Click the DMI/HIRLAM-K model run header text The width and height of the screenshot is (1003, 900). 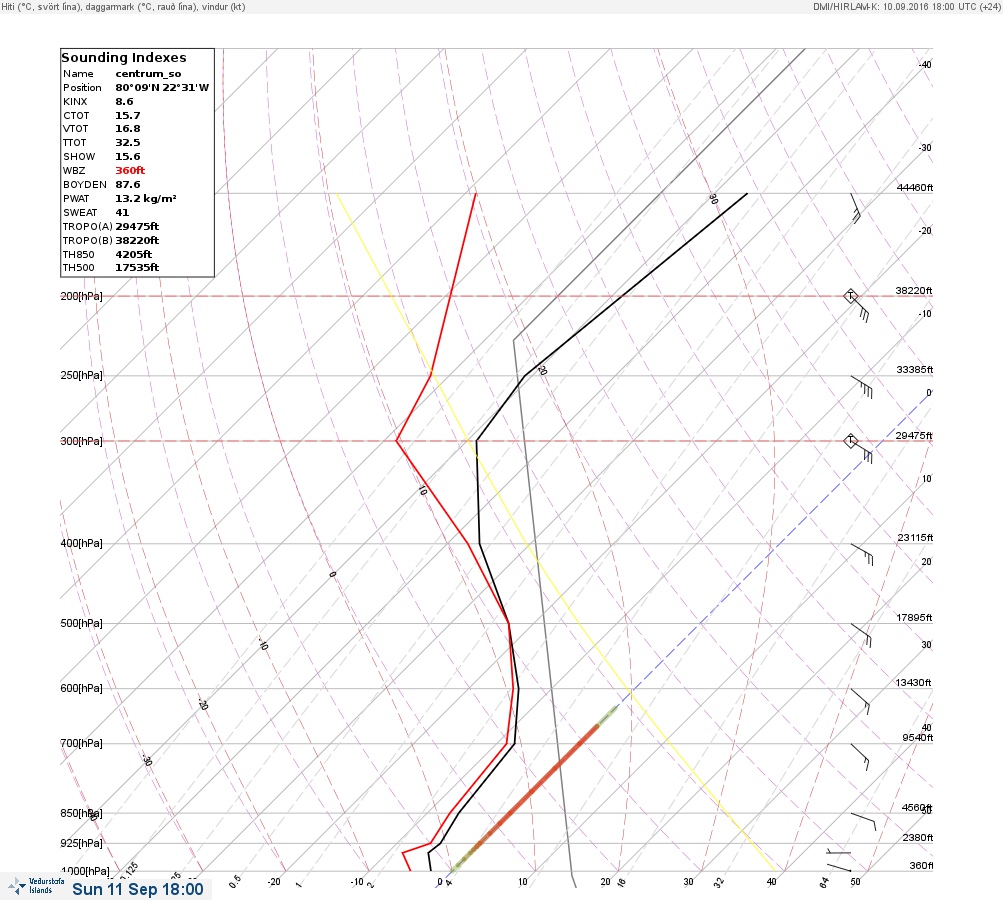pyautogui.click(x=906, y=6)
